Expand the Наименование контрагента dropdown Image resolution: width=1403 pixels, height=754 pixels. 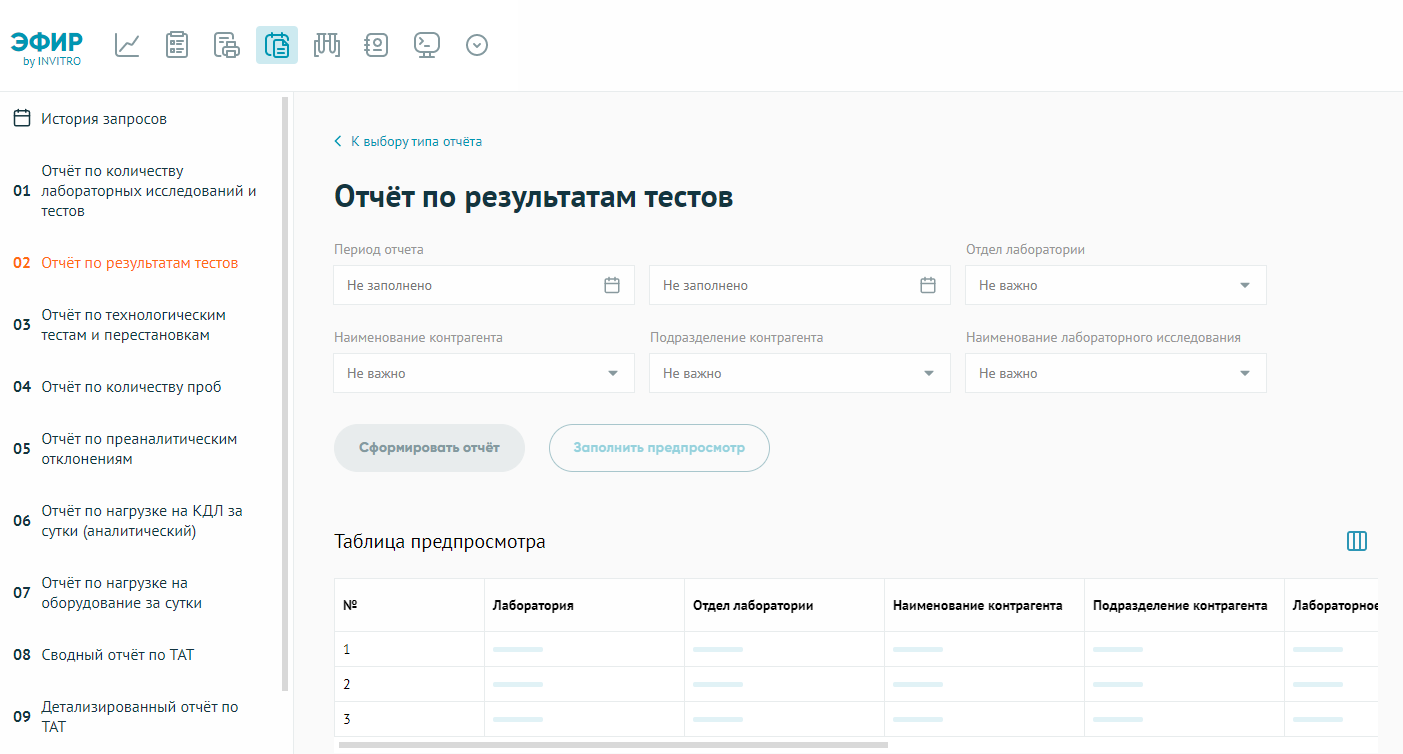(x=484, y=373)
